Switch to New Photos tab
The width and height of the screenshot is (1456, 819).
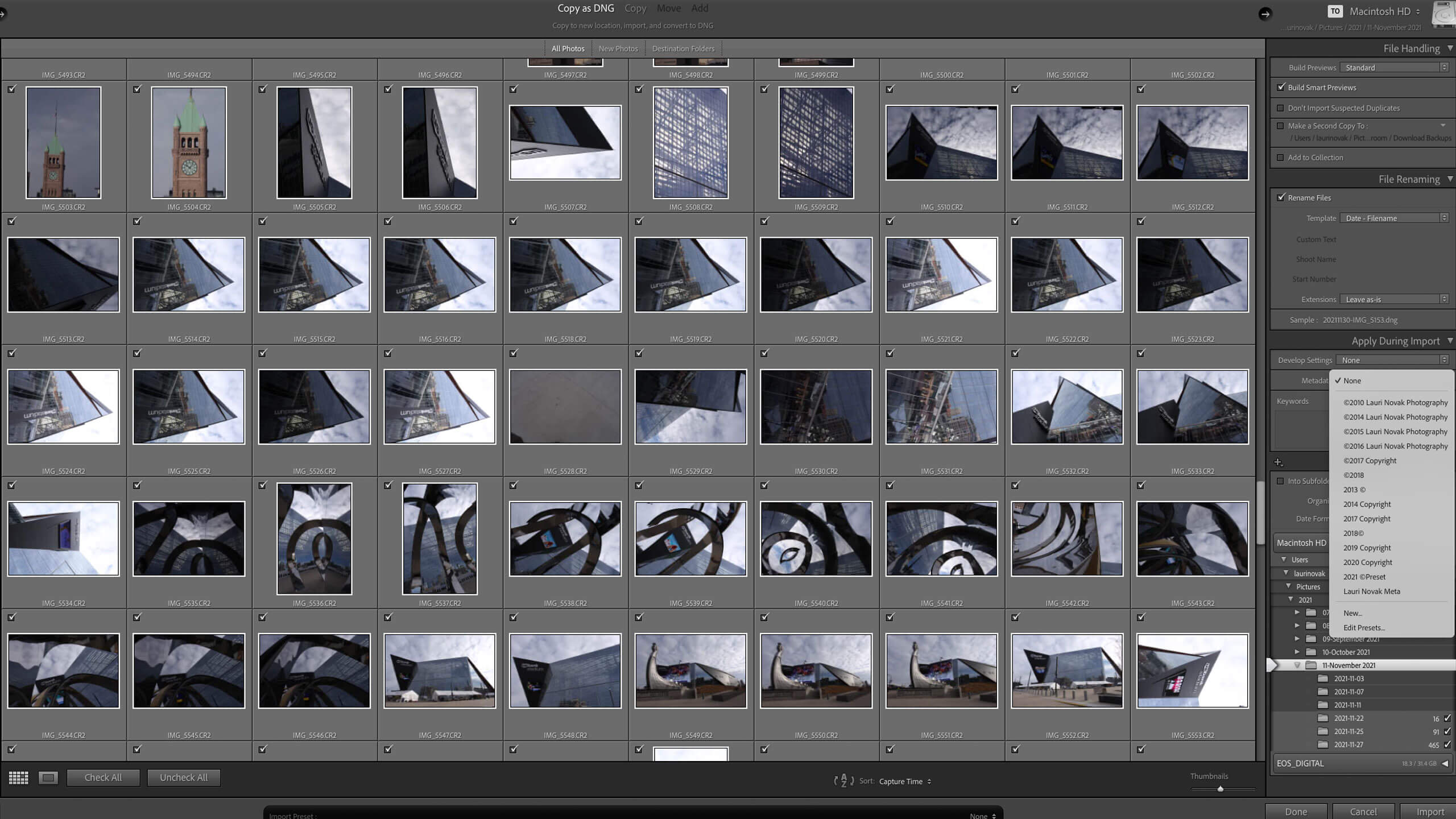click(x=618, y=49)
